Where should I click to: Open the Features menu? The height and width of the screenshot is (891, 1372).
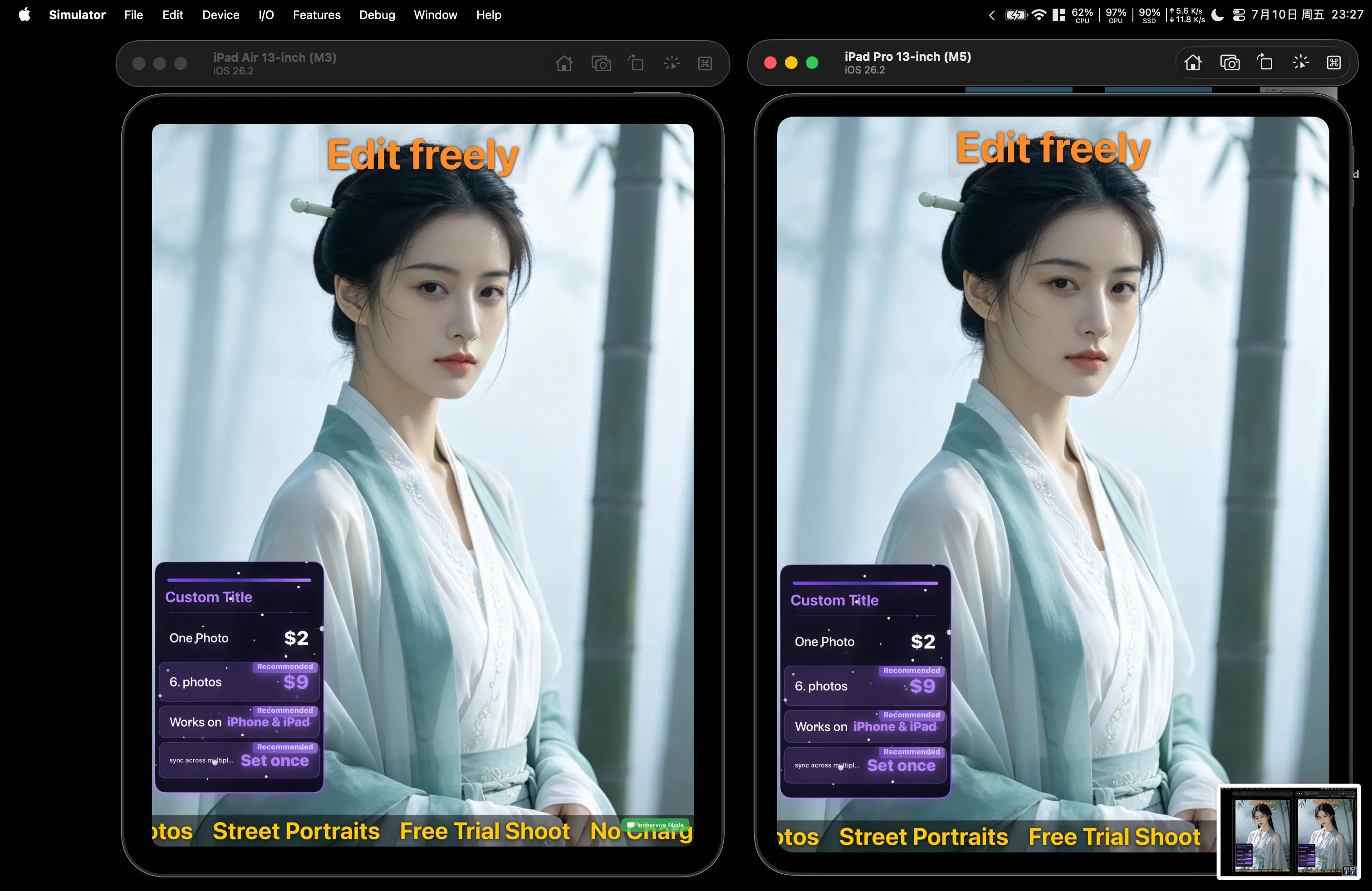[317, 15]
